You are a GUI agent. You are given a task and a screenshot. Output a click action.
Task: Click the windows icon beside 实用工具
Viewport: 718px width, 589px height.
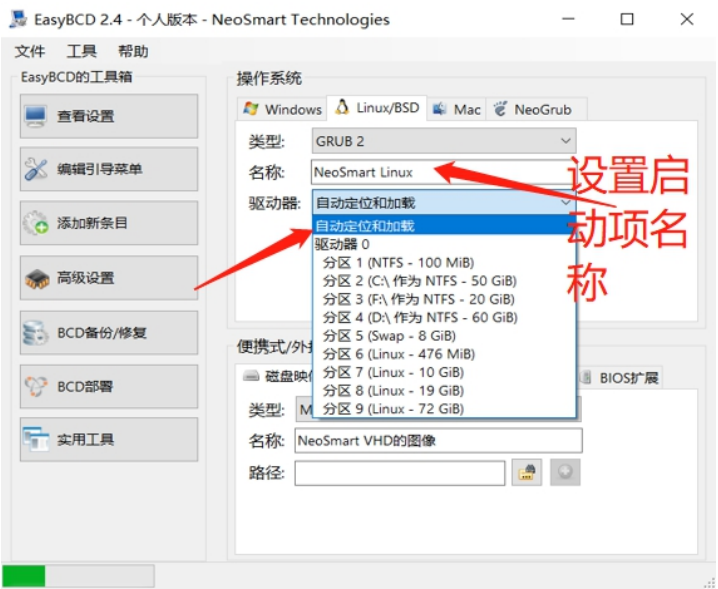click(x=36, y=439)
